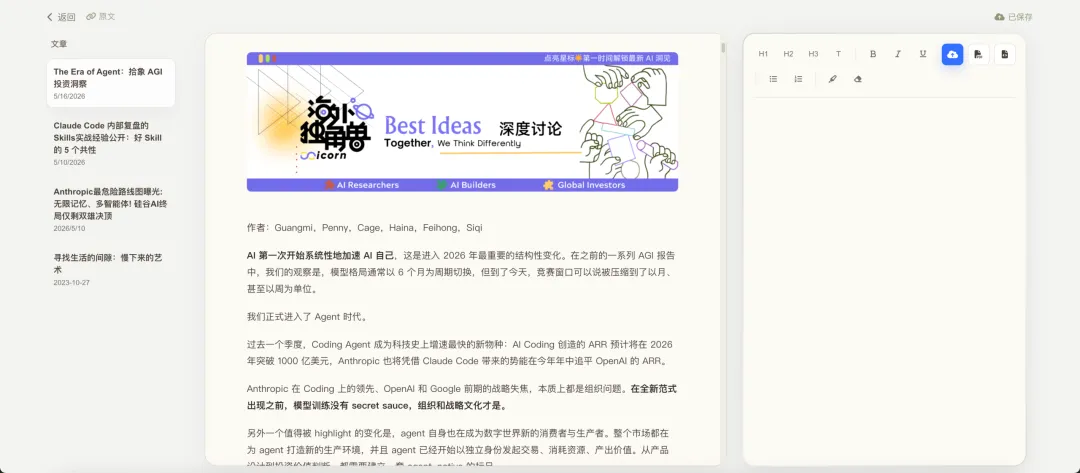
Task: Insert a numbered list
Action: [x=798, y=79]
